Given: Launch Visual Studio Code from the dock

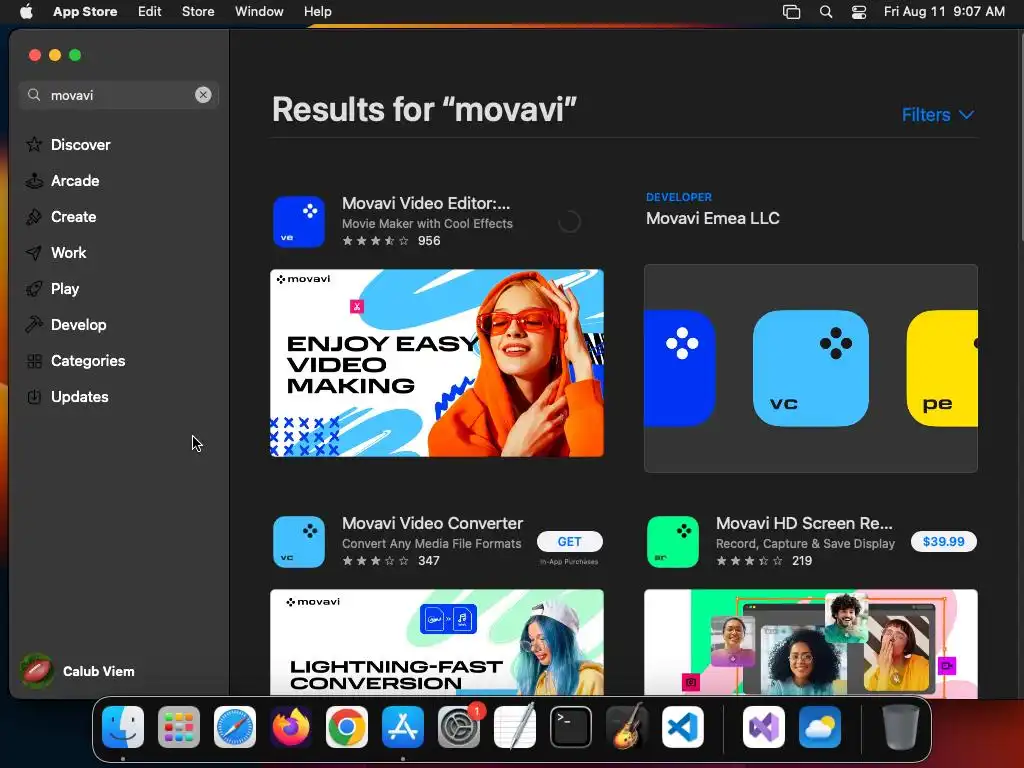Looking at the screenshot, I should pyautogui.click(x=683, y=727).
